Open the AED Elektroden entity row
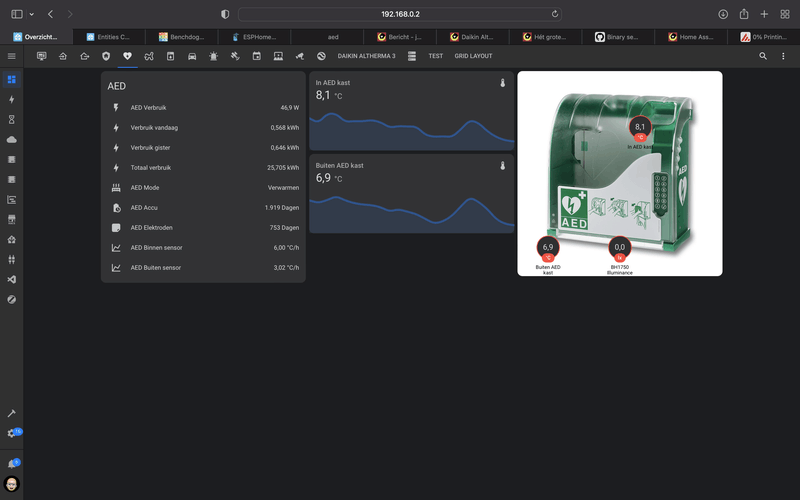800x500 pixels. point(203,228)
